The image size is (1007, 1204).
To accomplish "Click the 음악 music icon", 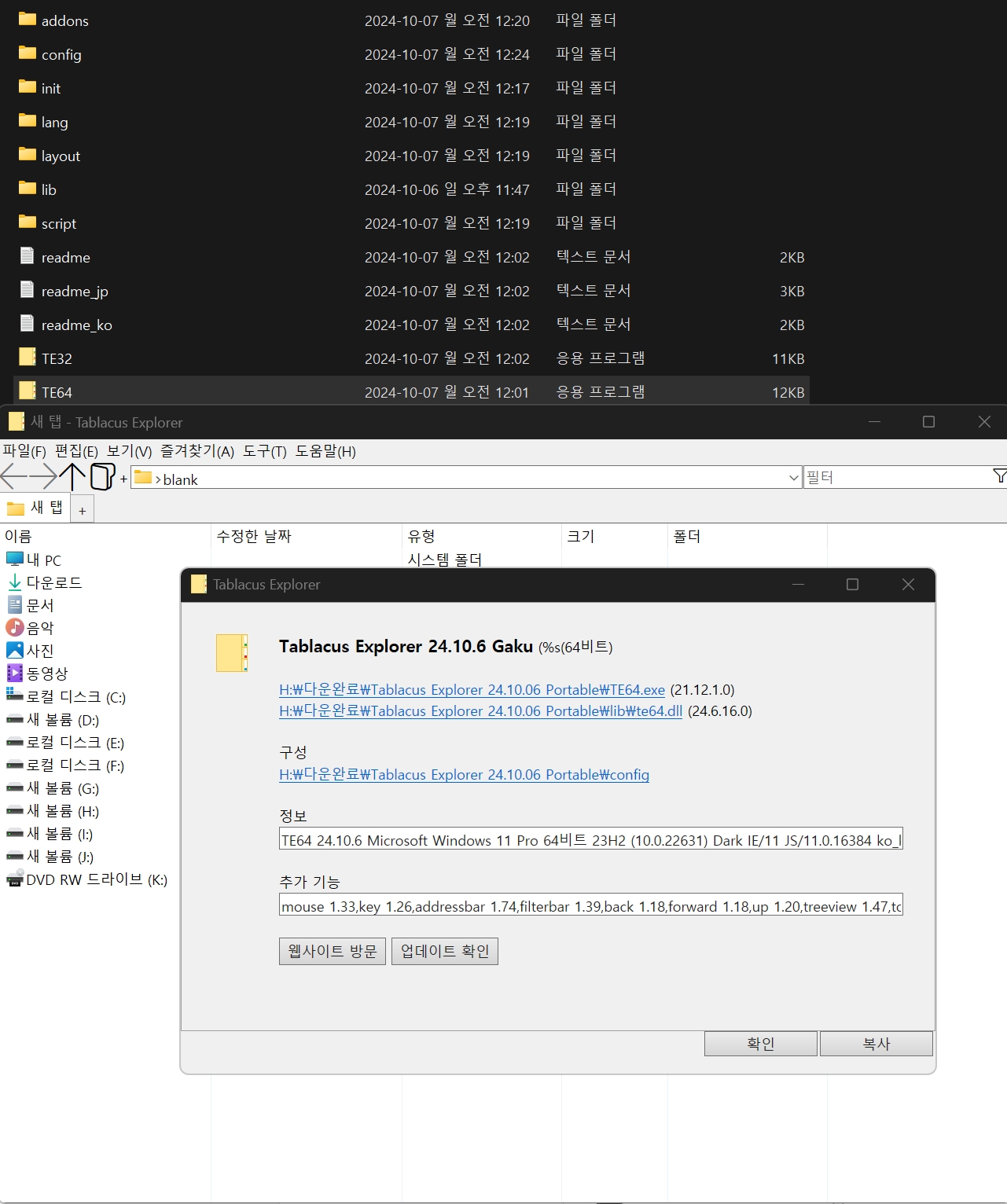I will pyautogui.click(x=15, y=627).
